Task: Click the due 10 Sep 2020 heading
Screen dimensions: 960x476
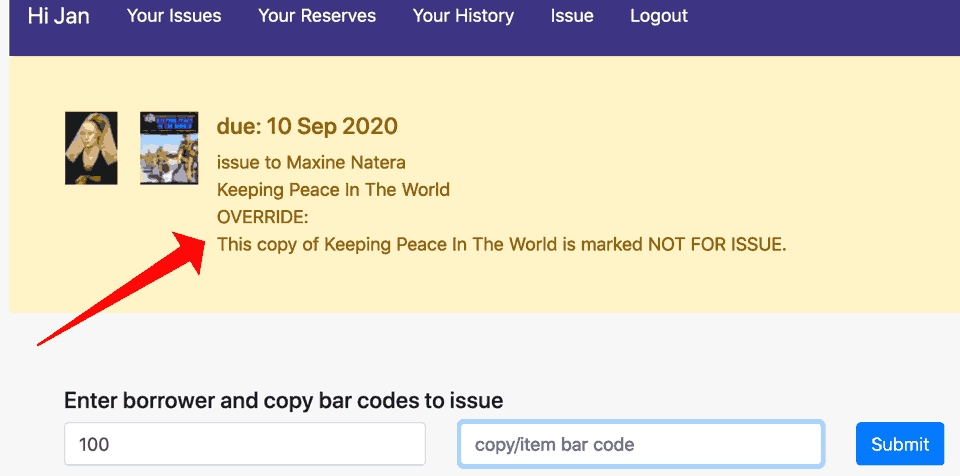Action: tap(307, 127)
